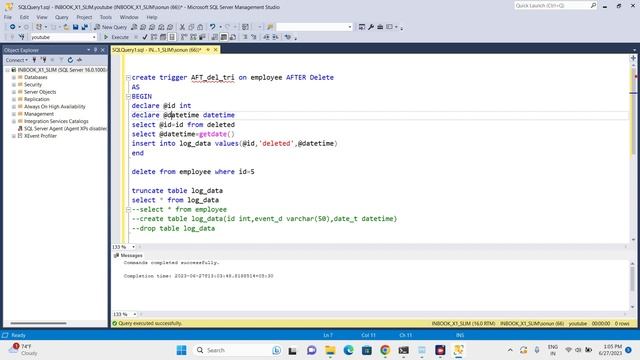Click the Toolbox icon near wrench
The width and height of the screenshot is (640, 360).
coord(380,27)
